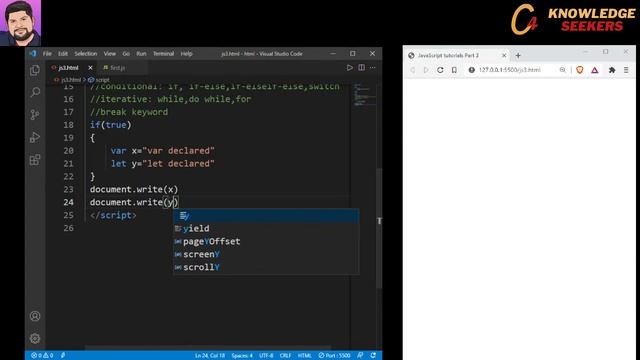Click the Run play icon in editor toolbar
The width and height of the screenshot is (640, 360).
point(350,68)
